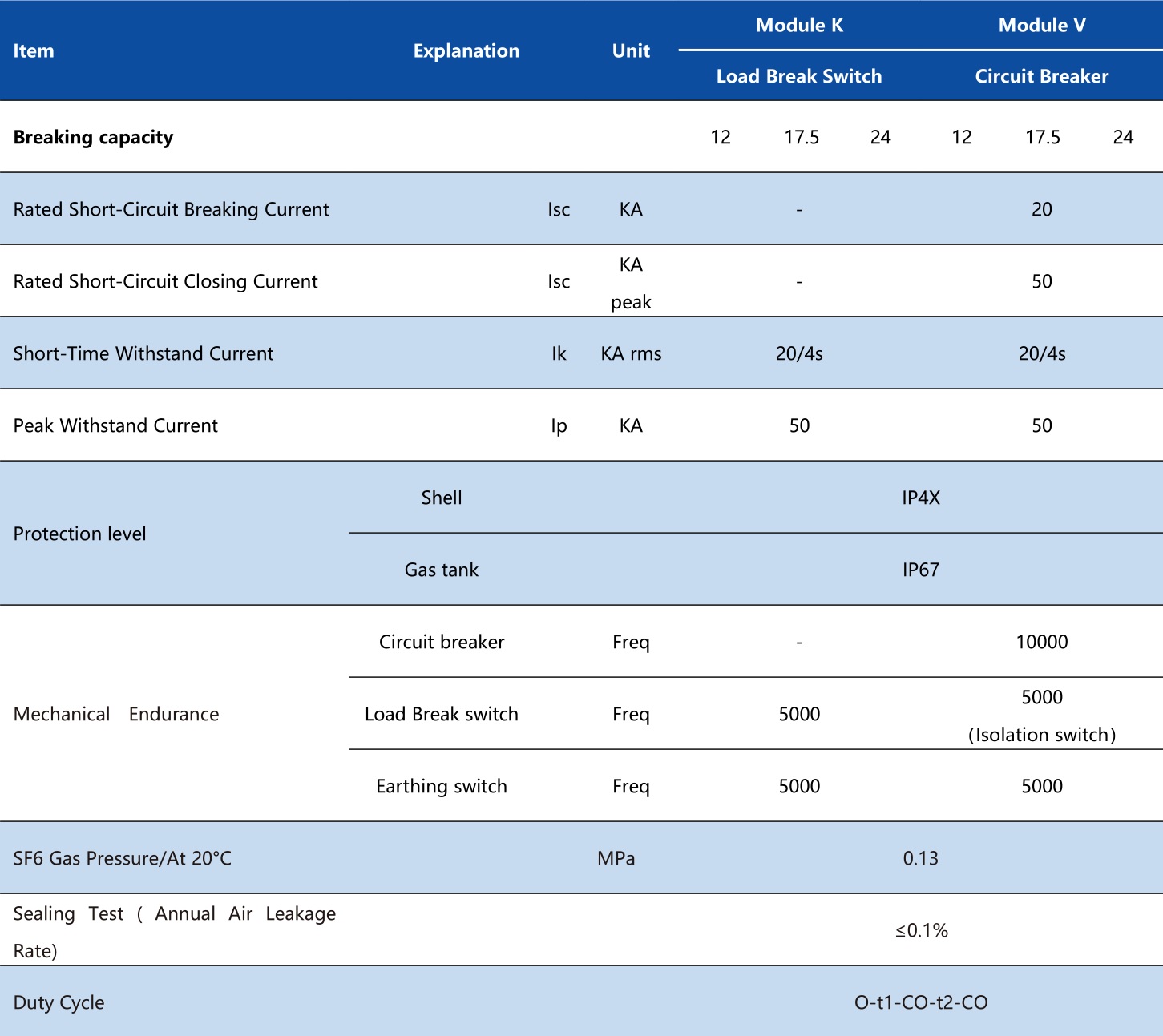The image size is (1163, 1036).
Task: Select the 'Load Break switch' endurance sub-row
Action: click(x=442, y=714)
